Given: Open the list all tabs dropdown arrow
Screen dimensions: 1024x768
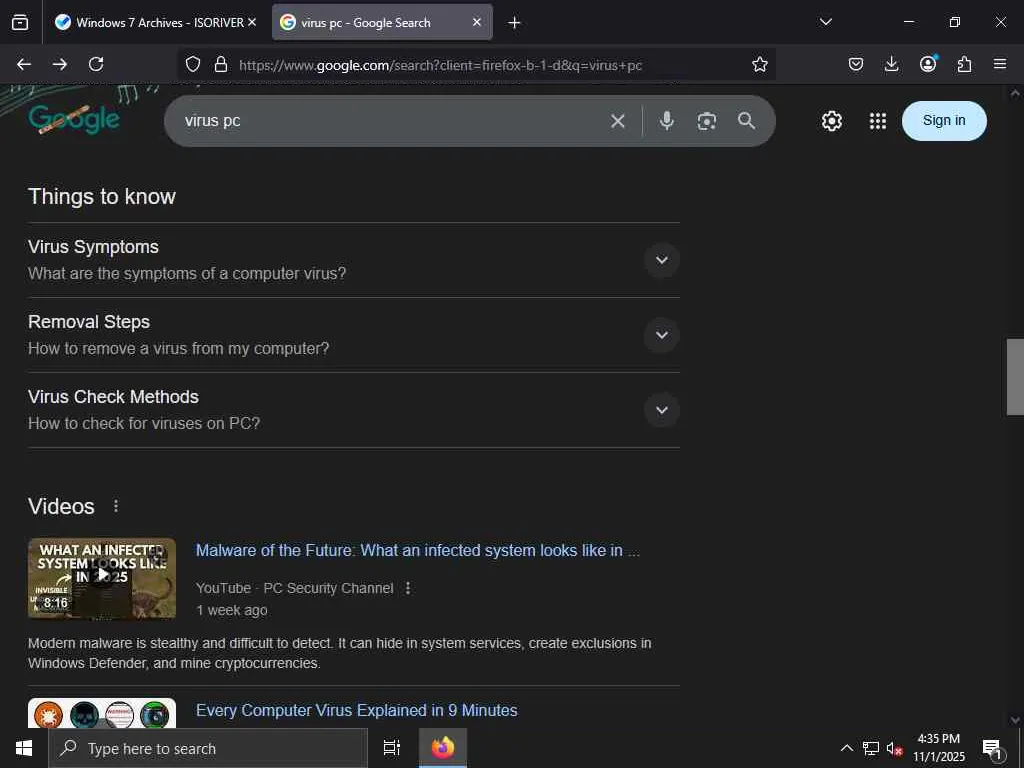Looking at the screenshot, I should tap(825, 22).
